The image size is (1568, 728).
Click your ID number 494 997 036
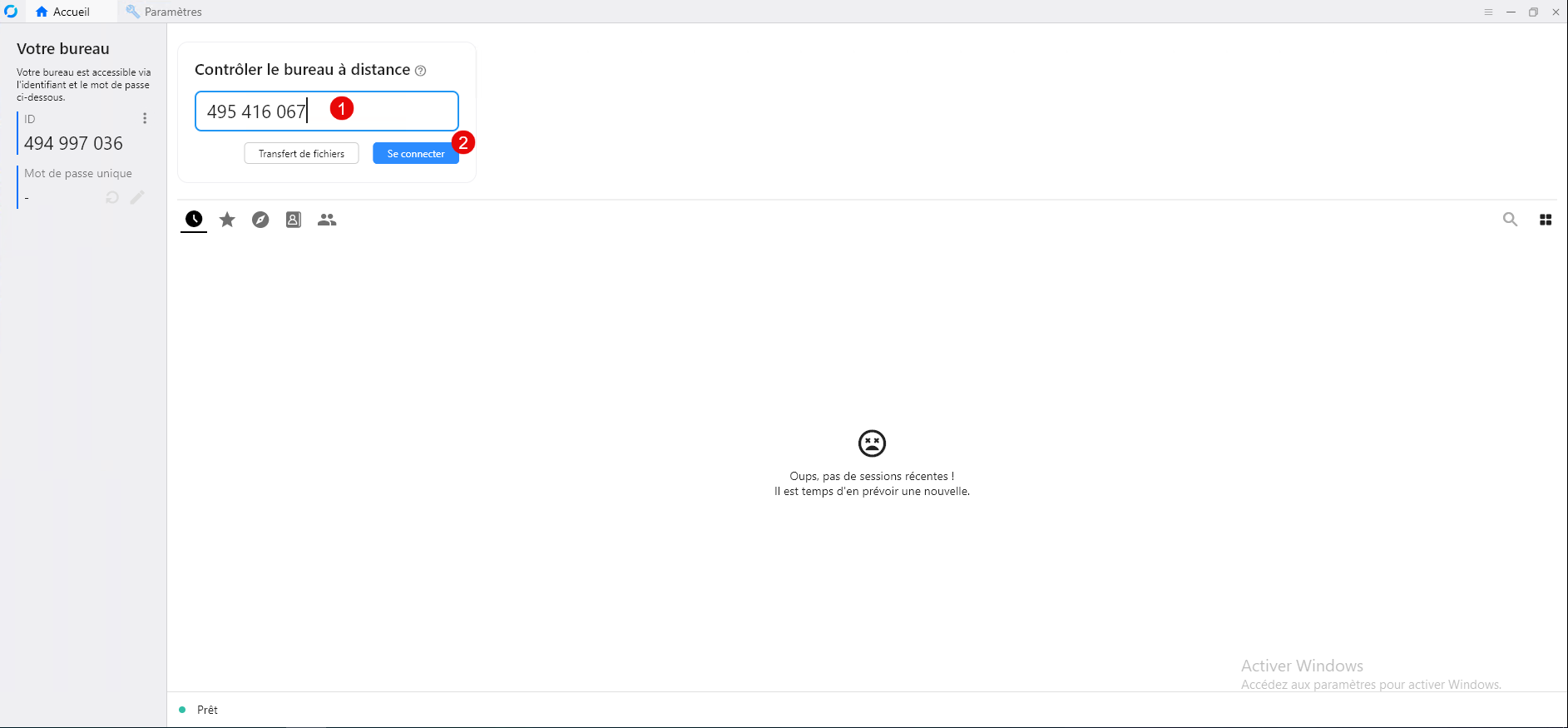(x=73, y=144)
